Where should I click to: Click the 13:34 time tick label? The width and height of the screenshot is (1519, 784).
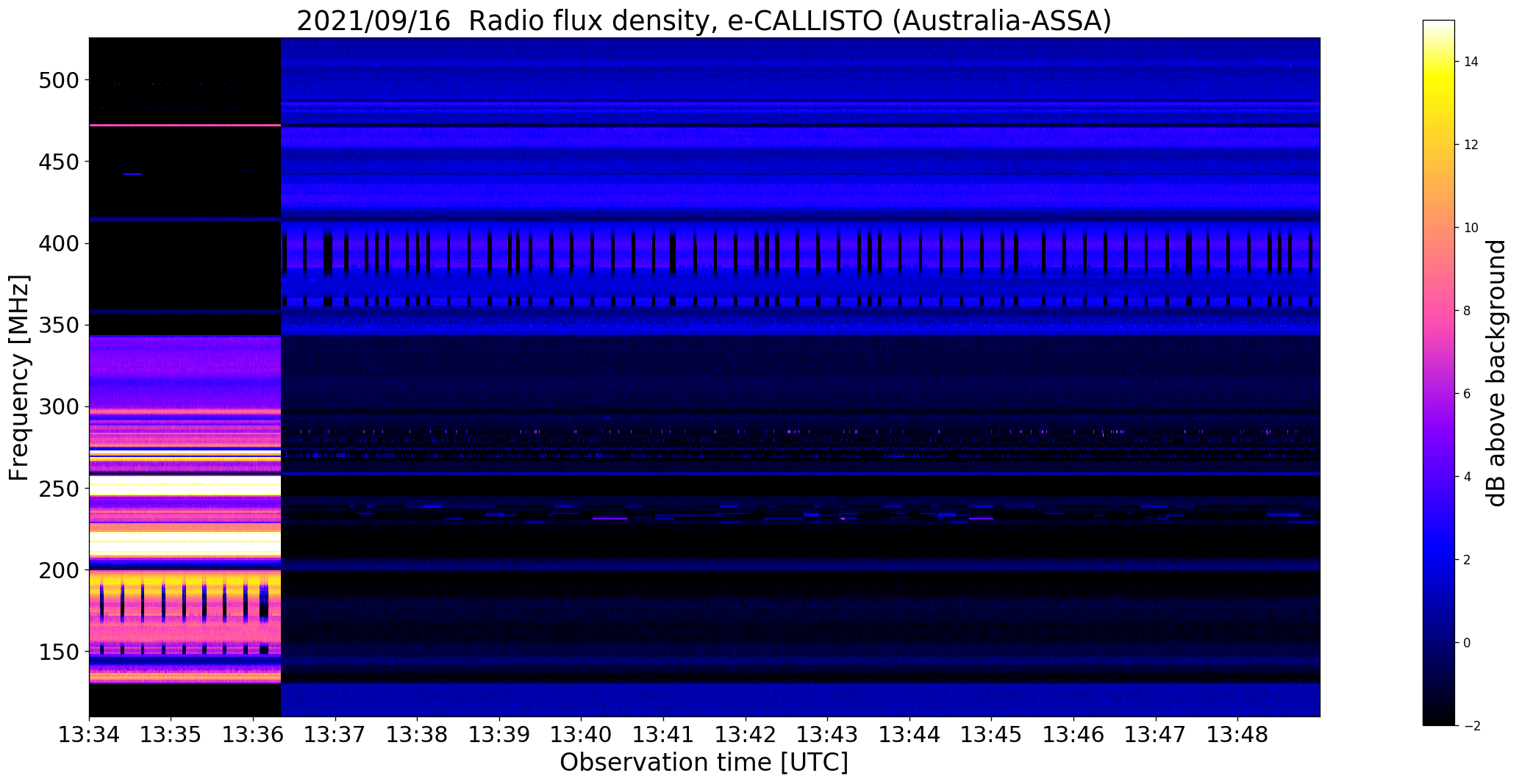[90, 735]
